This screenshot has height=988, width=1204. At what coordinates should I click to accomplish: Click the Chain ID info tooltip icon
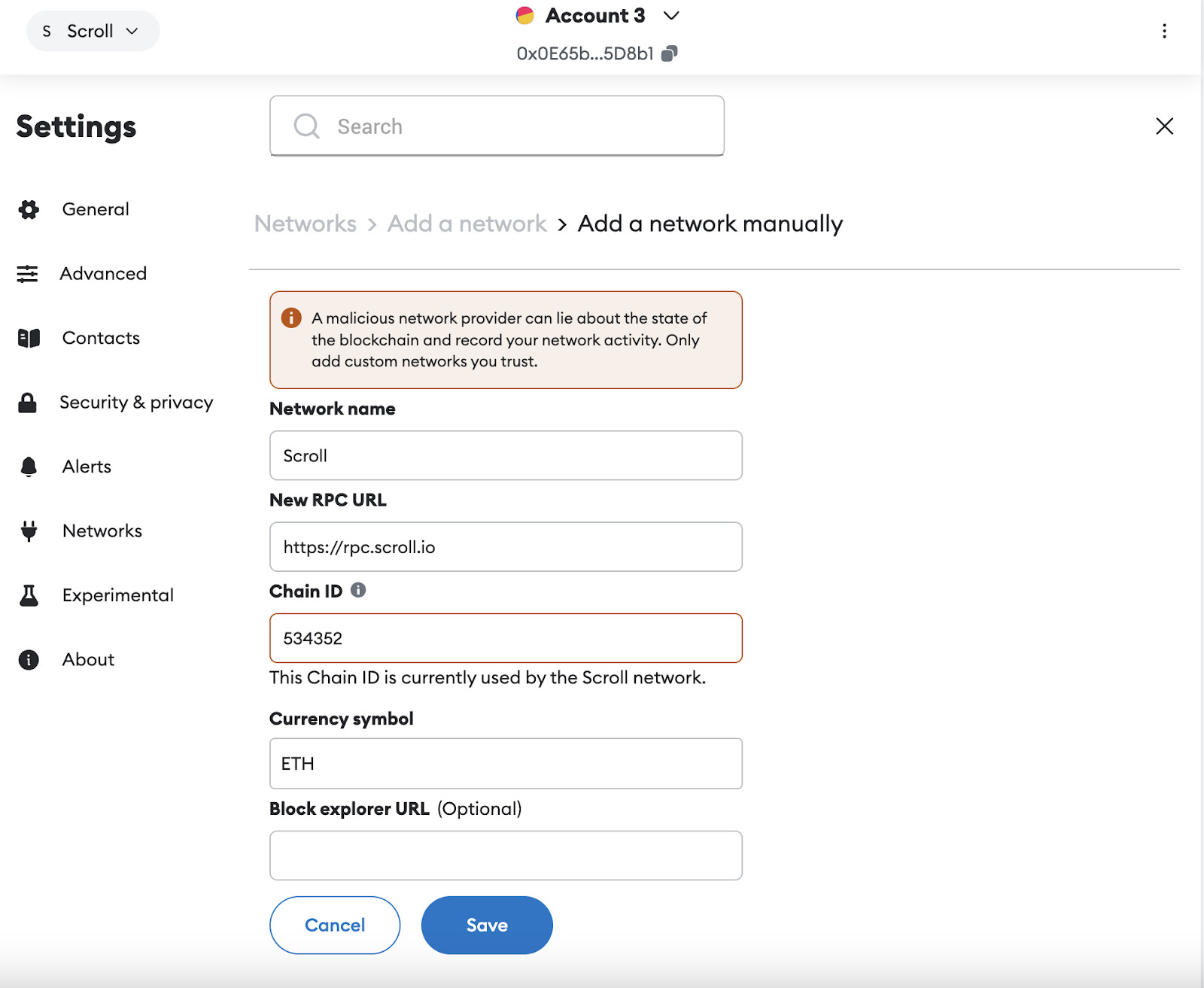358,590
